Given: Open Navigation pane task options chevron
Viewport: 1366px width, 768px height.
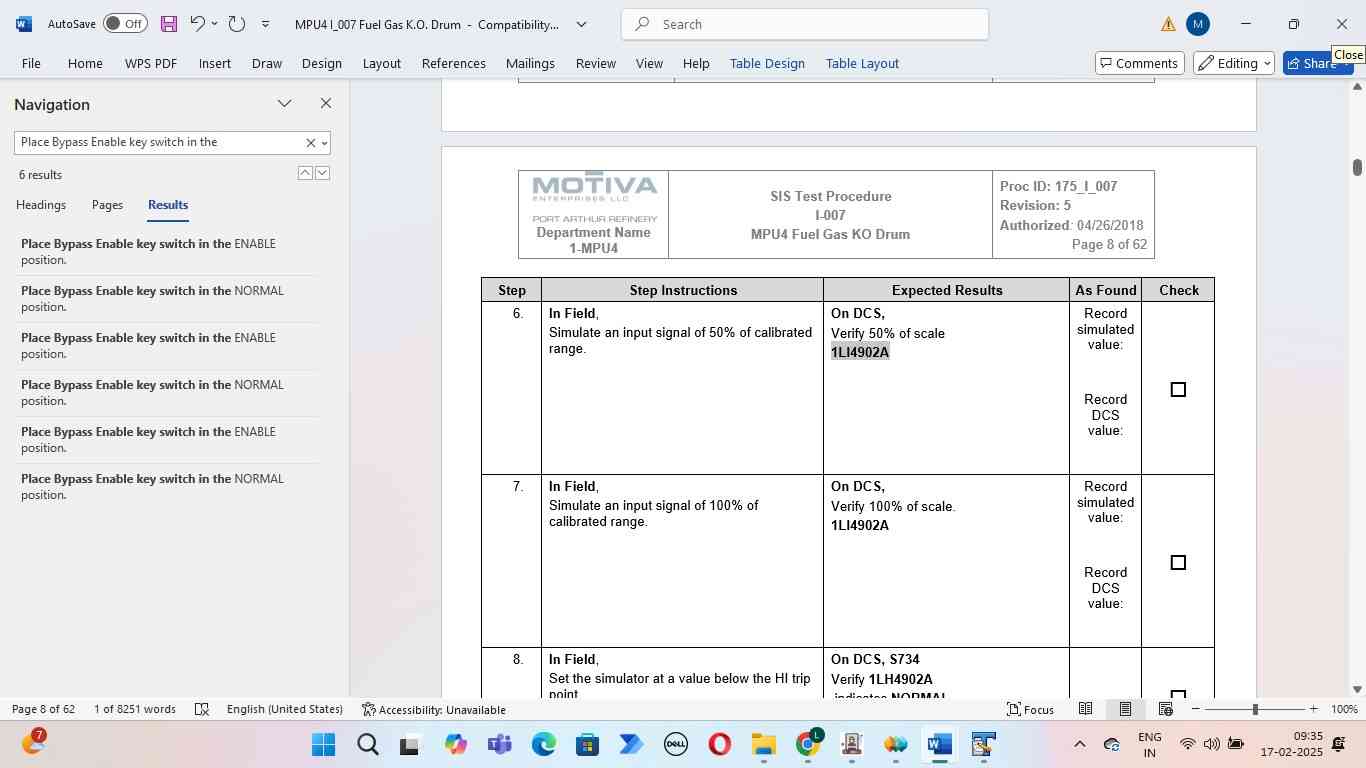Looking at the screenshot, I should tap(285, 103).
